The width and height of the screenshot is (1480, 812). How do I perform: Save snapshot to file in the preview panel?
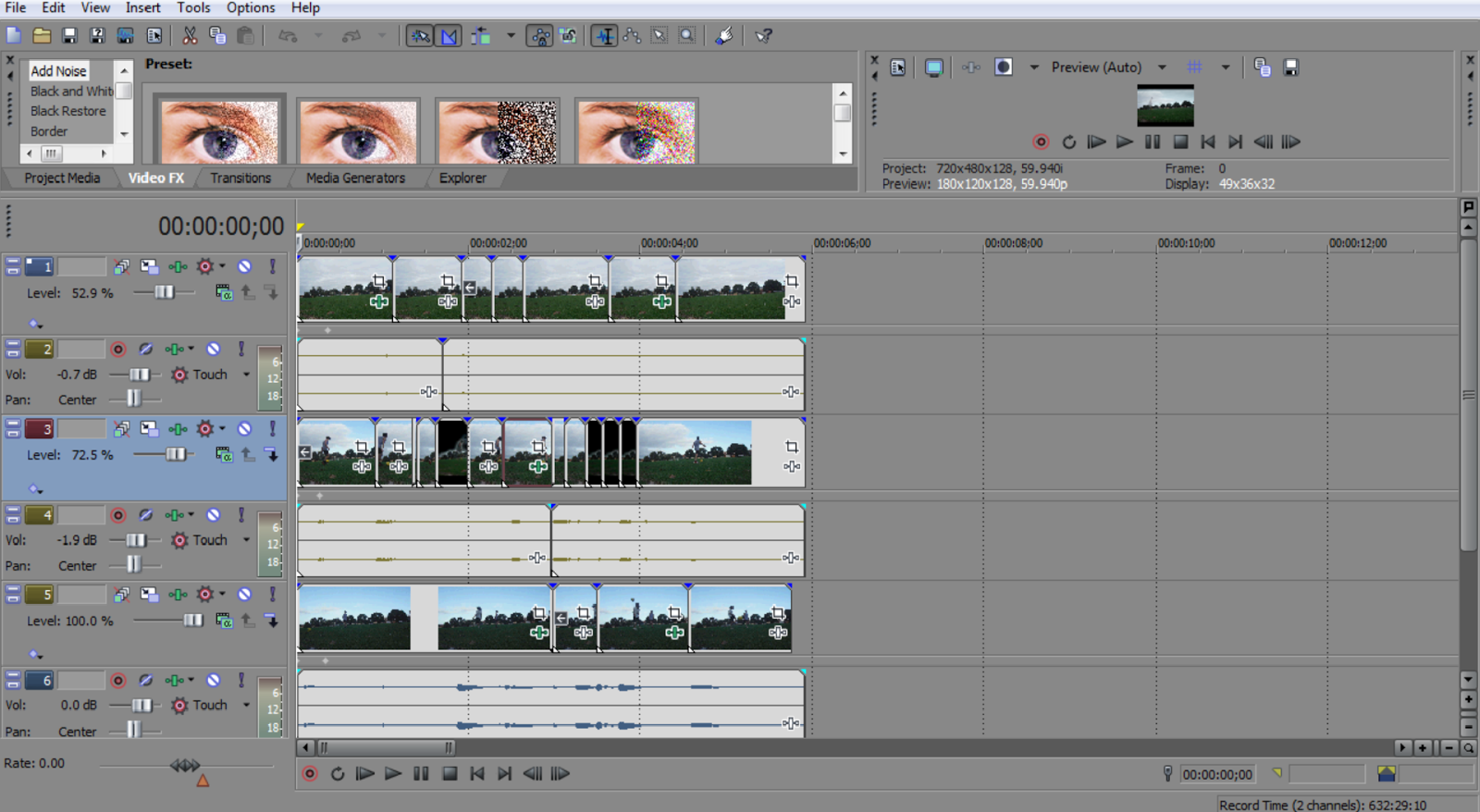click(x=1291, y=68)
